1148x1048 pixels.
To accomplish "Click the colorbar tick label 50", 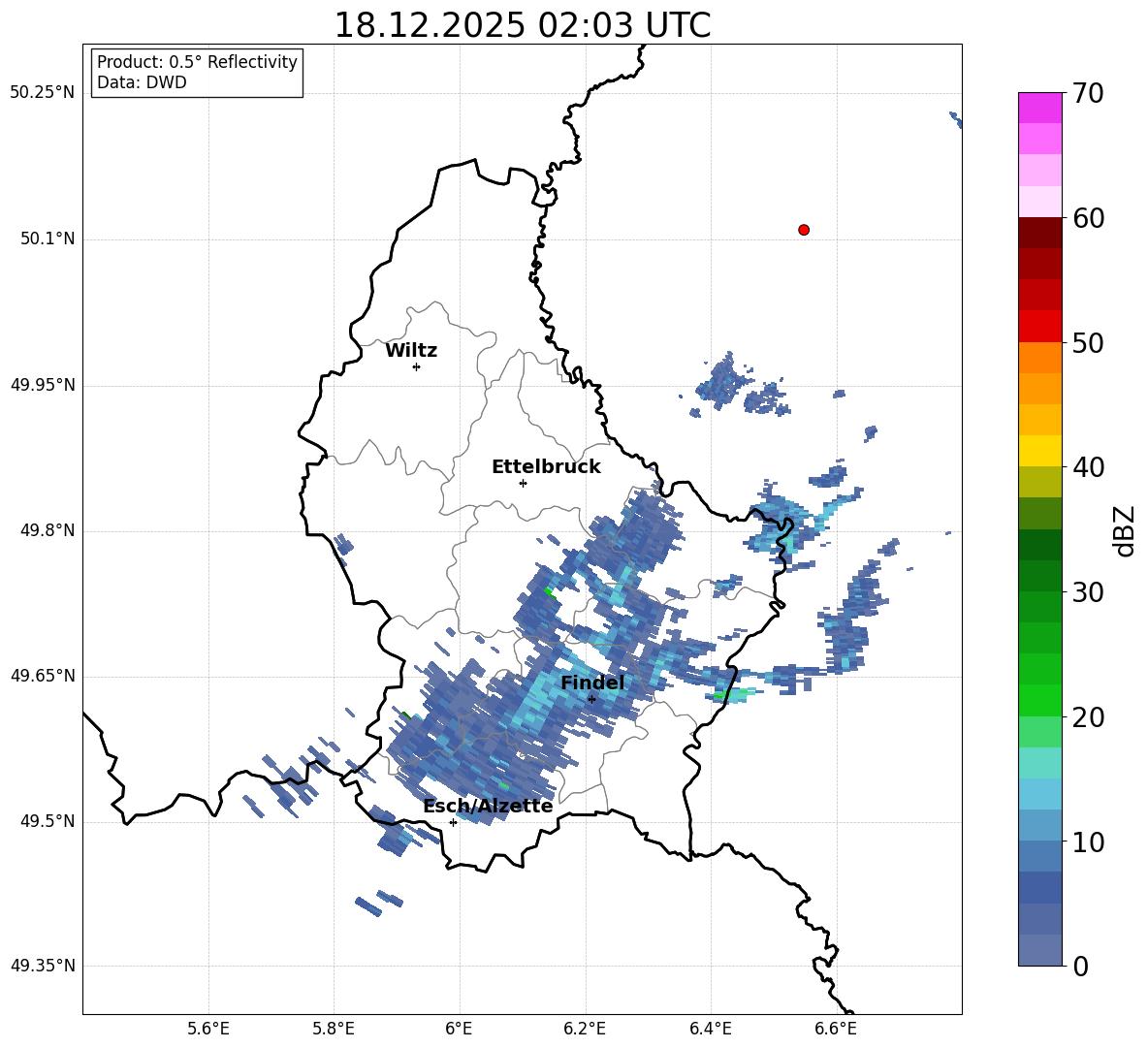I will 1088,342.
